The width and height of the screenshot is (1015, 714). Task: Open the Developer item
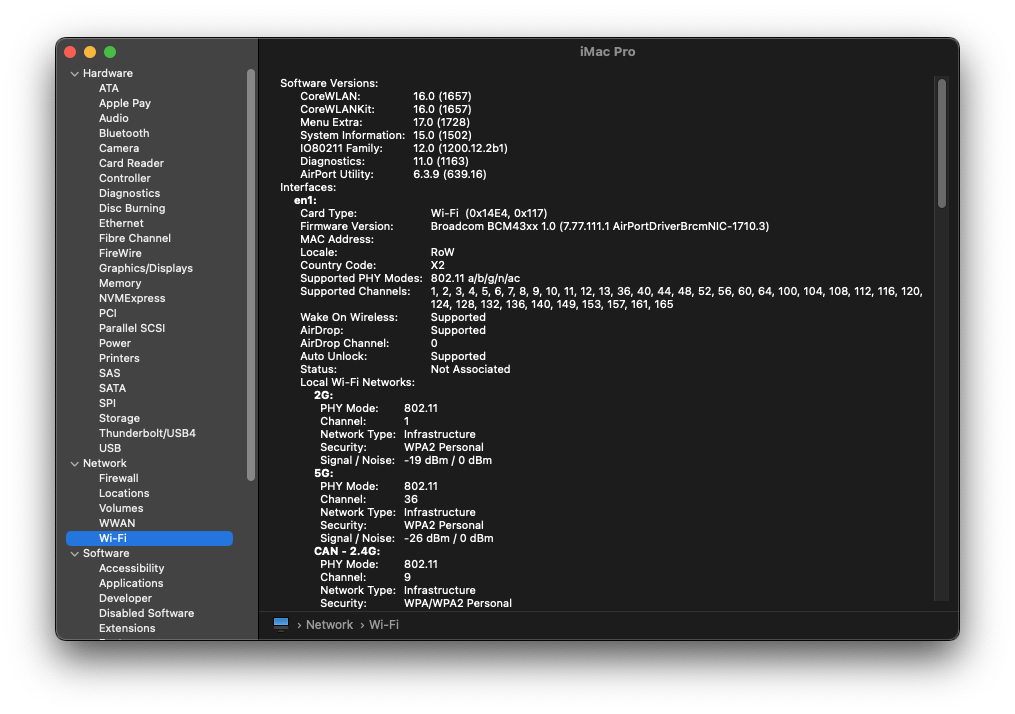tap(125, 598)
